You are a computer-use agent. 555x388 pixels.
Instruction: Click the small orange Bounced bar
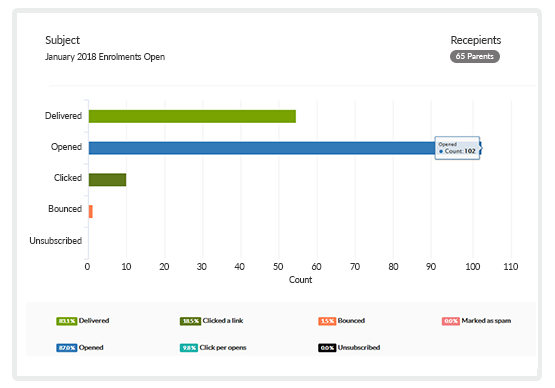click(x=91, y=211)
